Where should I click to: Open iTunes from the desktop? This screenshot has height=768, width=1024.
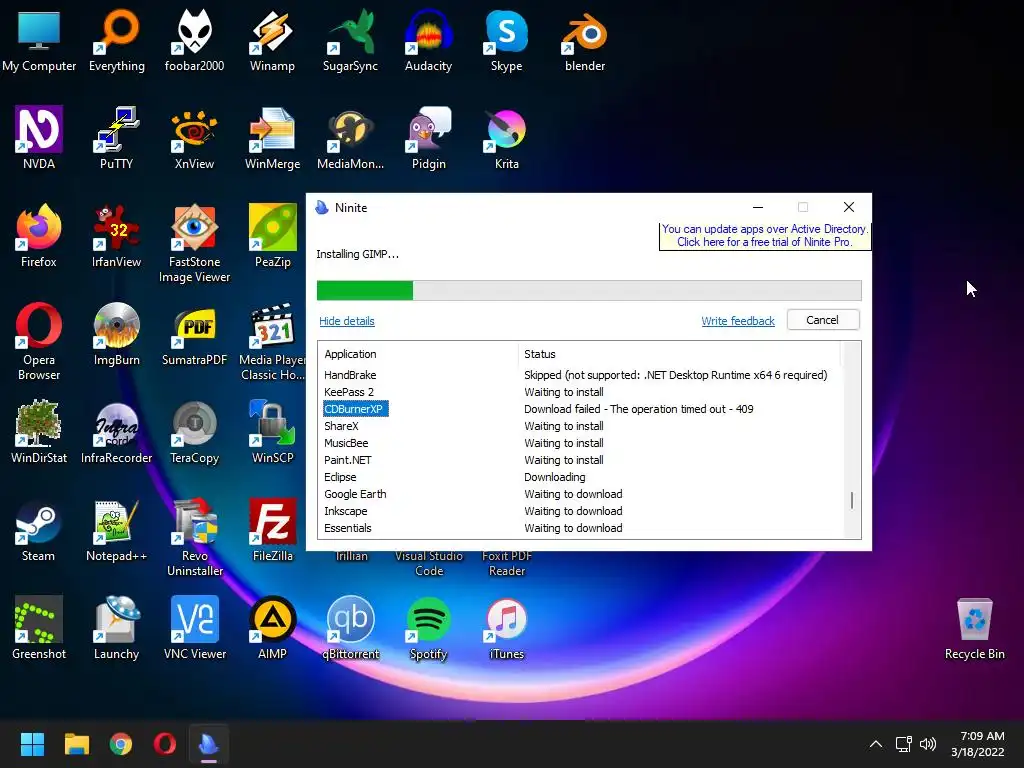click(x=507, y=628)
